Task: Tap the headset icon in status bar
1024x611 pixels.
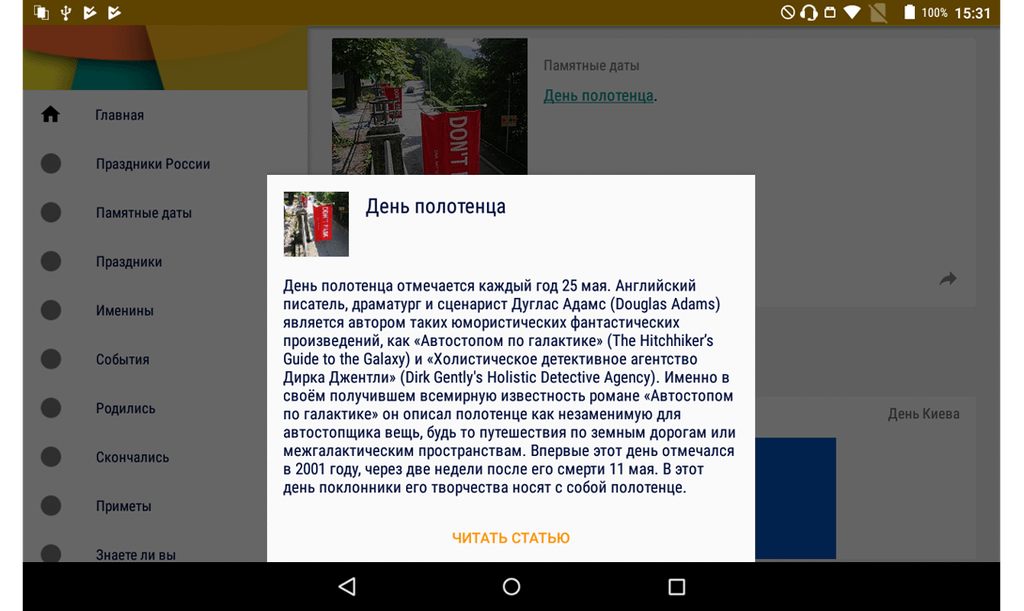Action: [x=808, y=12]
